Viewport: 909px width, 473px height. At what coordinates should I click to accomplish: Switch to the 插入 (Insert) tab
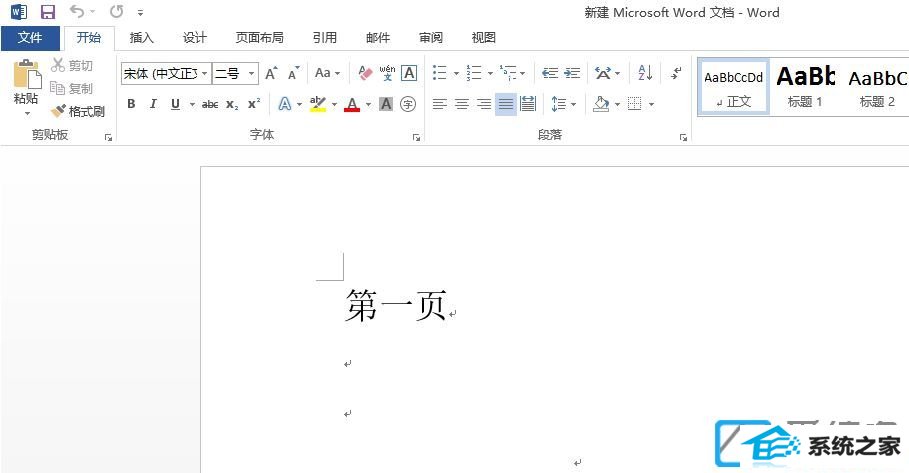pyautogui.click(x=141, y=38)
